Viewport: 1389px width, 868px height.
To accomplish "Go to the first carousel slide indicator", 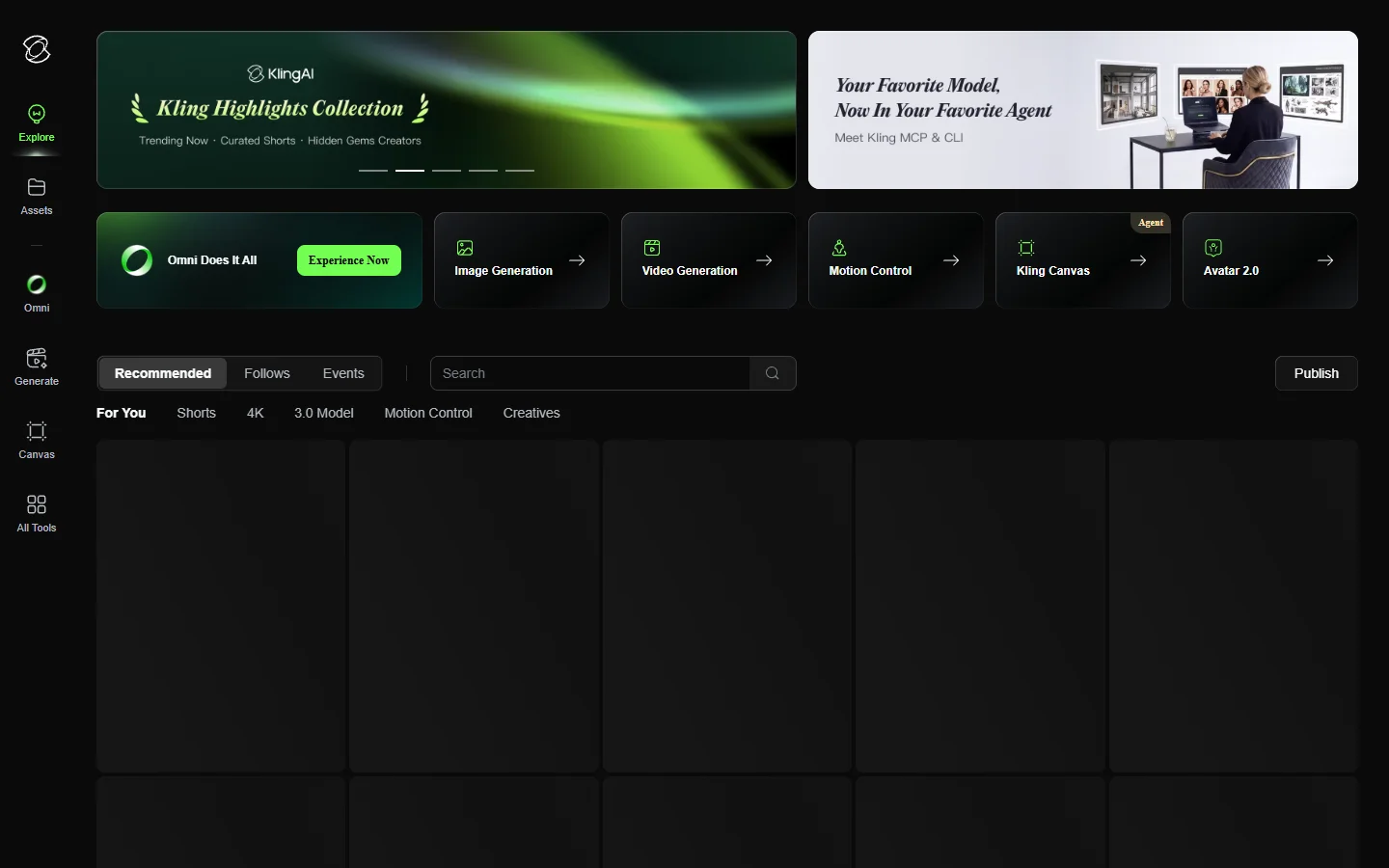I will coord(373,171).
